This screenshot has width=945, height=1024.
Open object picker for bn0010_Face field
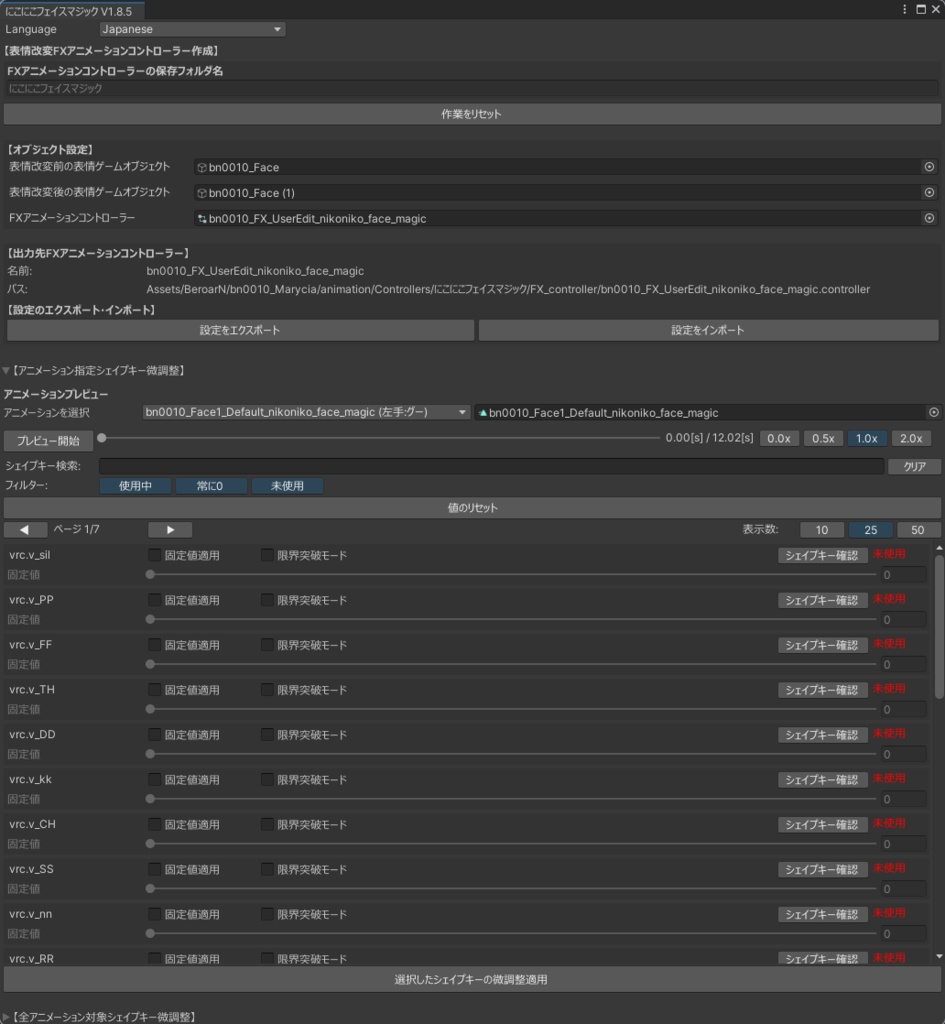click(x=929, y=167)
